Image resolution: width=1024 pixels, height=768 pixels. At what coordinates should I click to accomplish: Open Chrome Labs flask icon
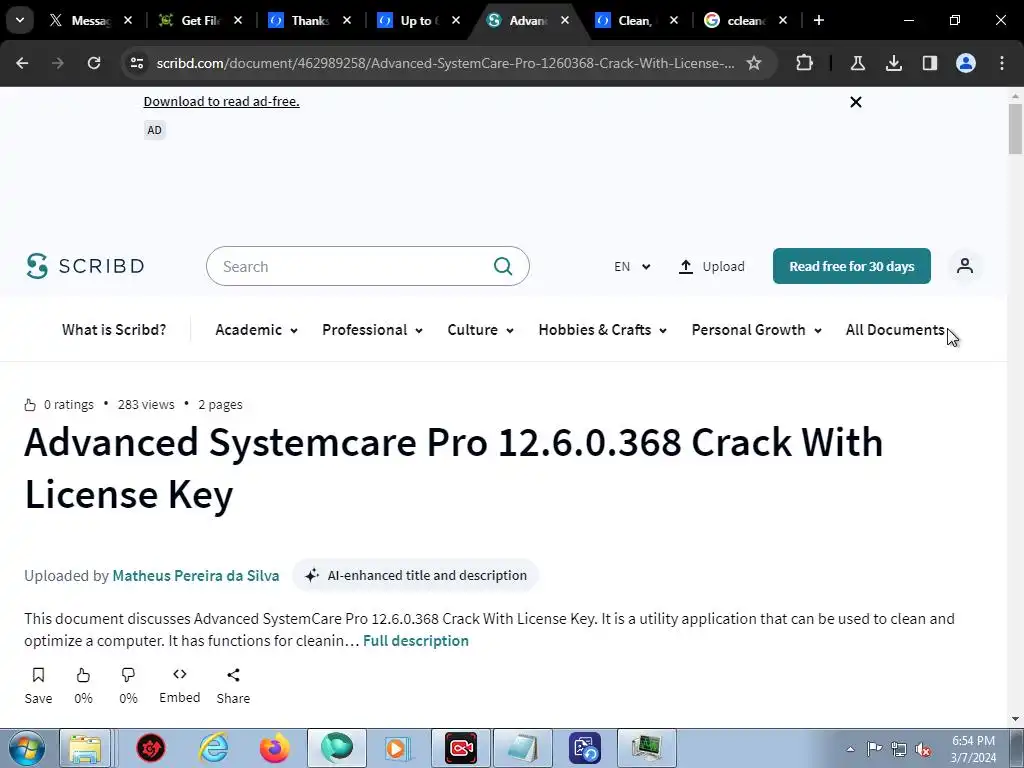coord(857,63)
